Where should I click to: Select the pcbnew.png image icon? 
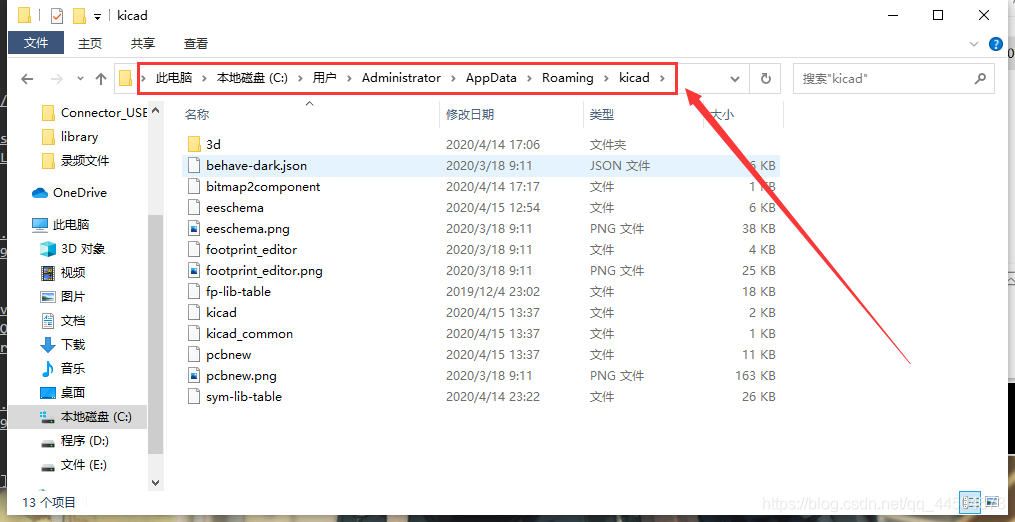[194, 376]
